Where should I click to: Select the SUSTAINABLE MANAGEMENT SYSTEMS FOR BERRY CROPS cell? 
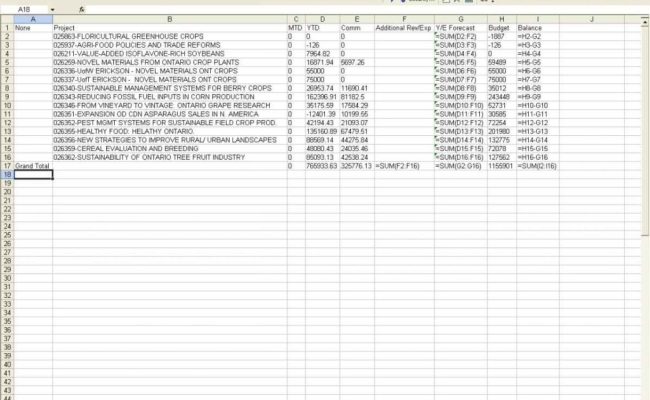coord(170,88)
